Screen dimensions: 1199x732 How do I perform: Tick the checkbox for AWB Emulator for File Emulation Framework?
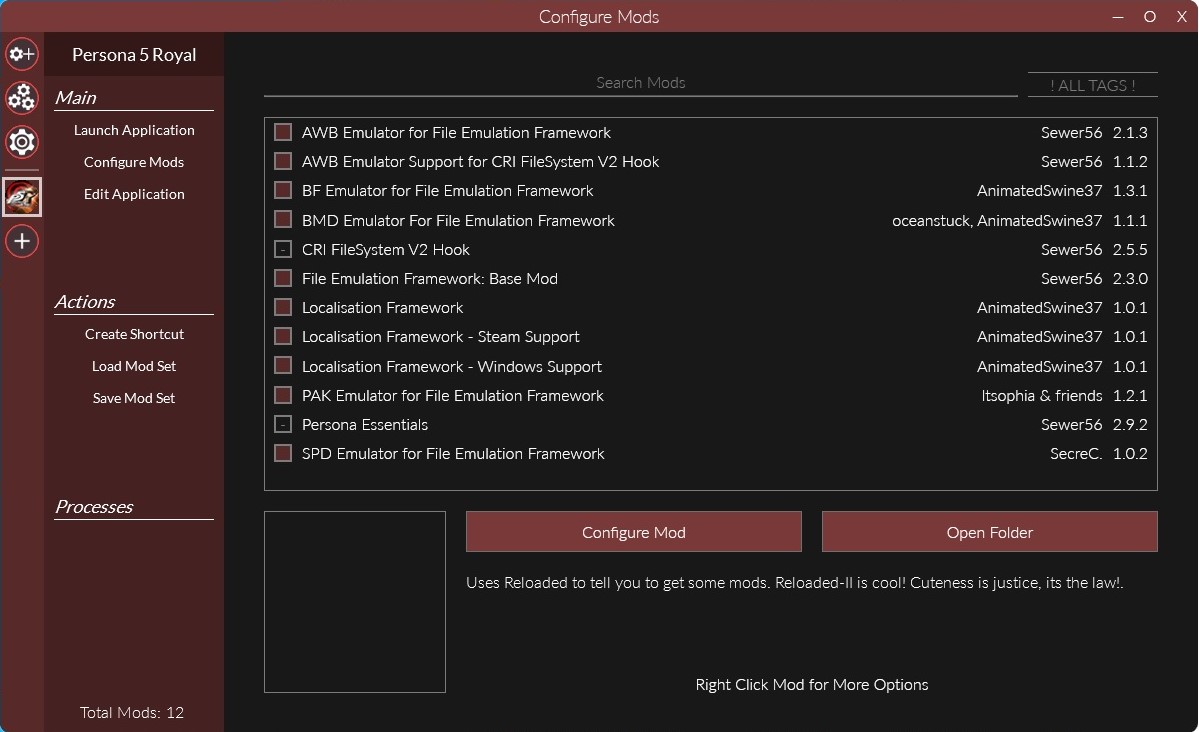(283, 132)
